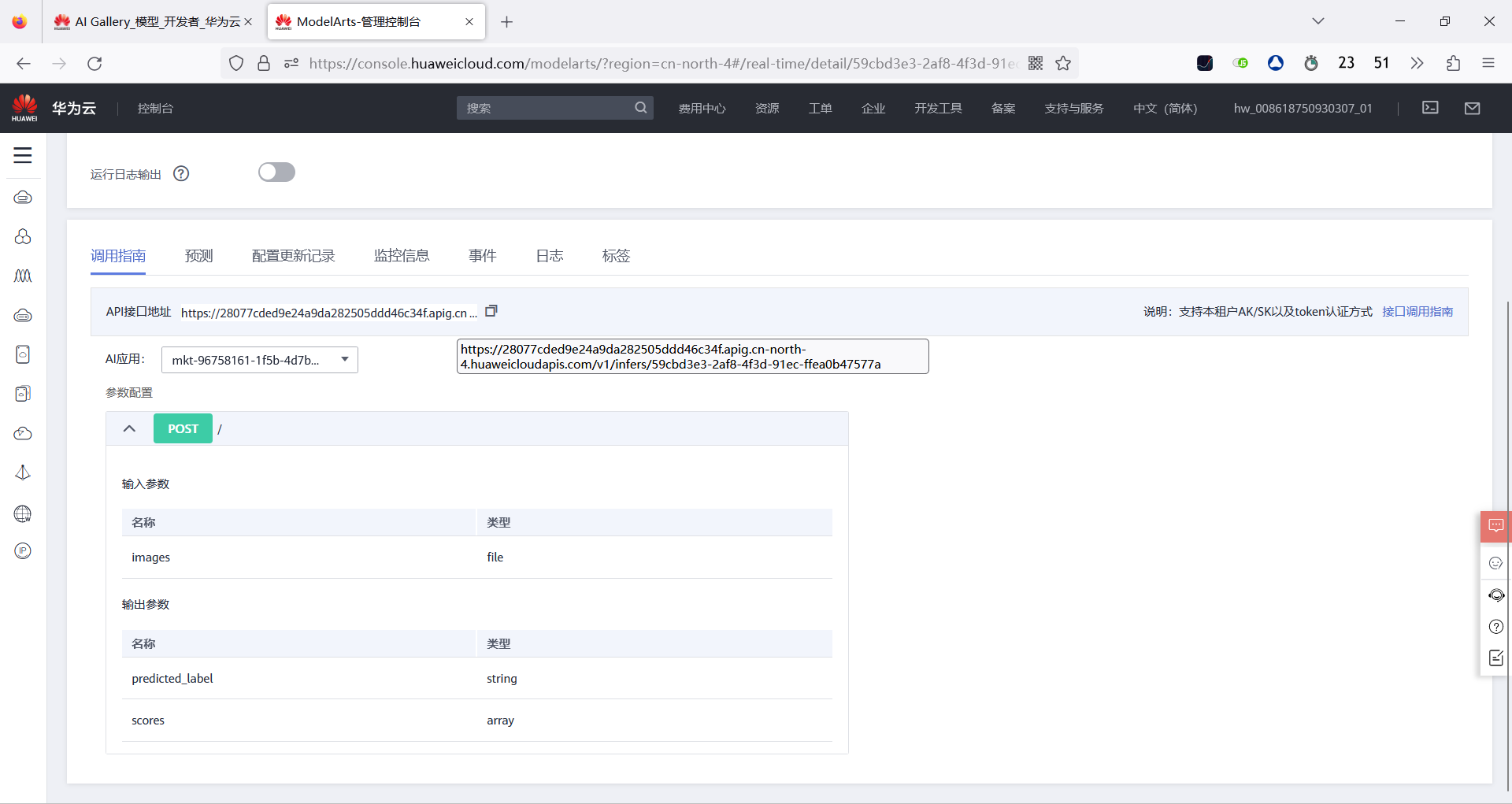The width and height of the screenshot is (1512, 804).
Task: Click the padlock site security icon
Action: [264, 63]
